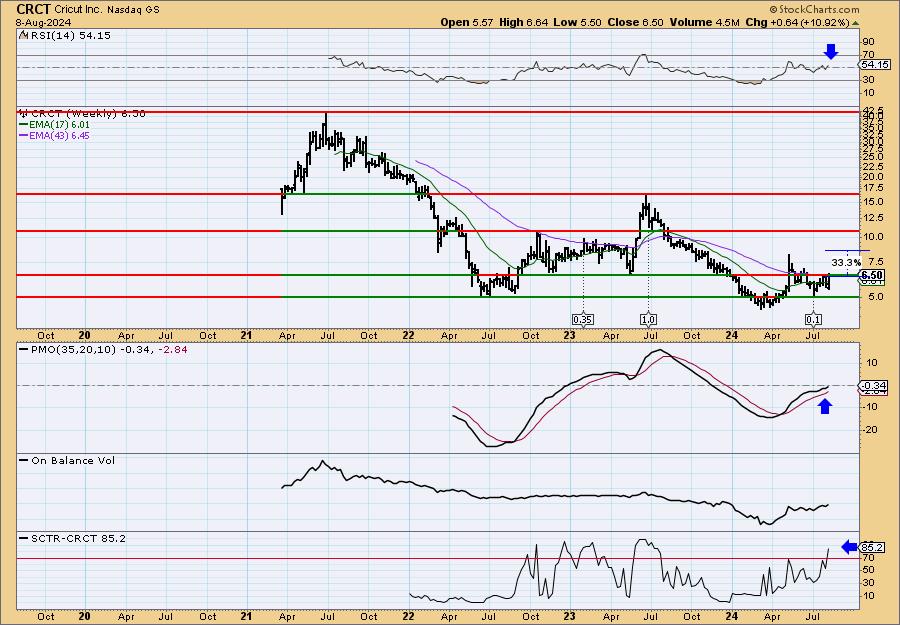Click the 33.3% target annotation

pos(845,262)
